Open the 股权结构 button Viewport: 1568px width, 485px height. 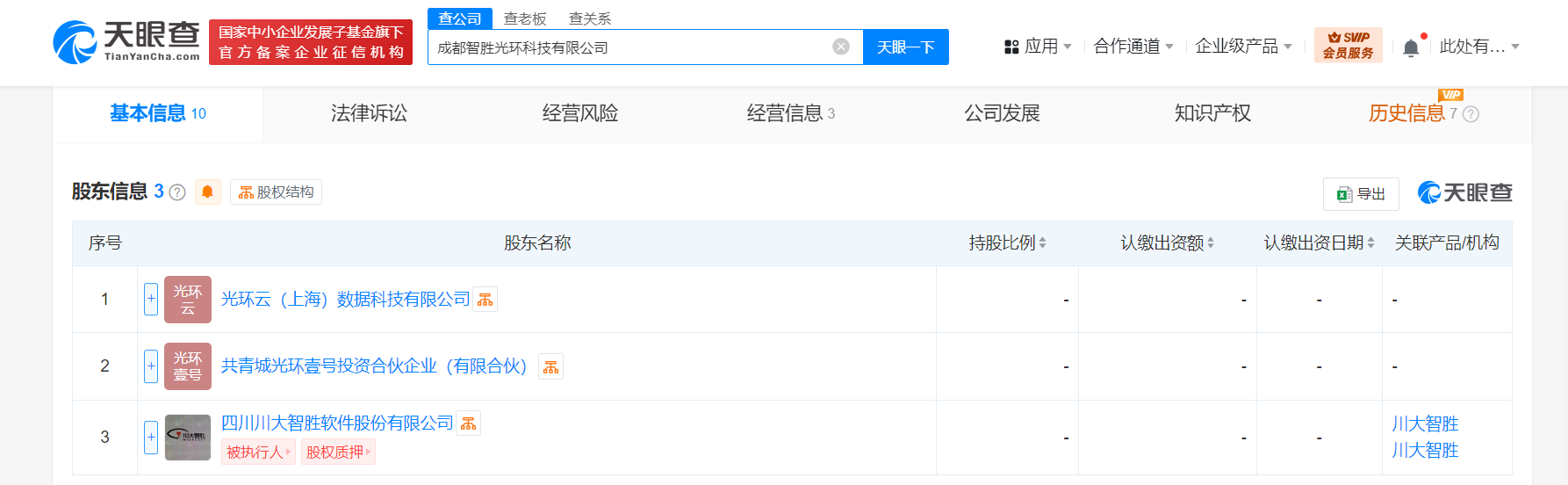pos(276,192)
